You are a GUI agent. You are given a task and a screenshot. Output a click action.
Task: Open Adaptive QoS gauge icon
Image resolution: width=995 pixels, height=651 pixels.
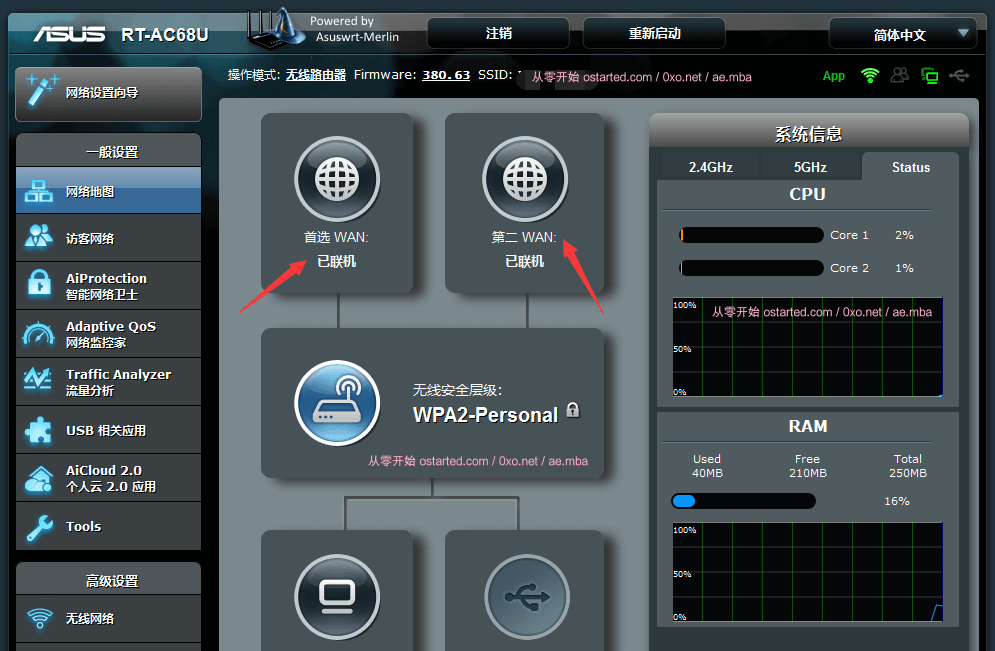coord(39,334)
